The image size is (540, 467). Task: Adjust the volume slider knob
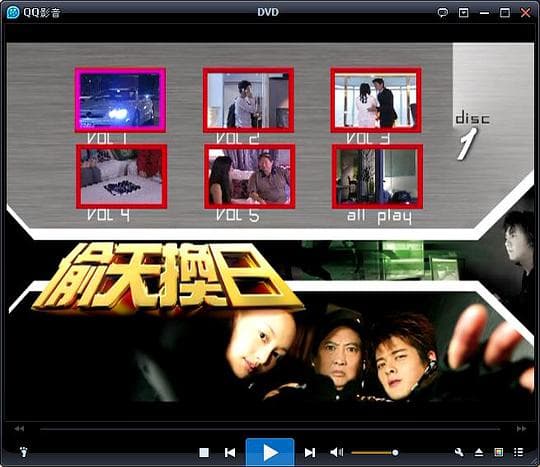tap(395, 453)
